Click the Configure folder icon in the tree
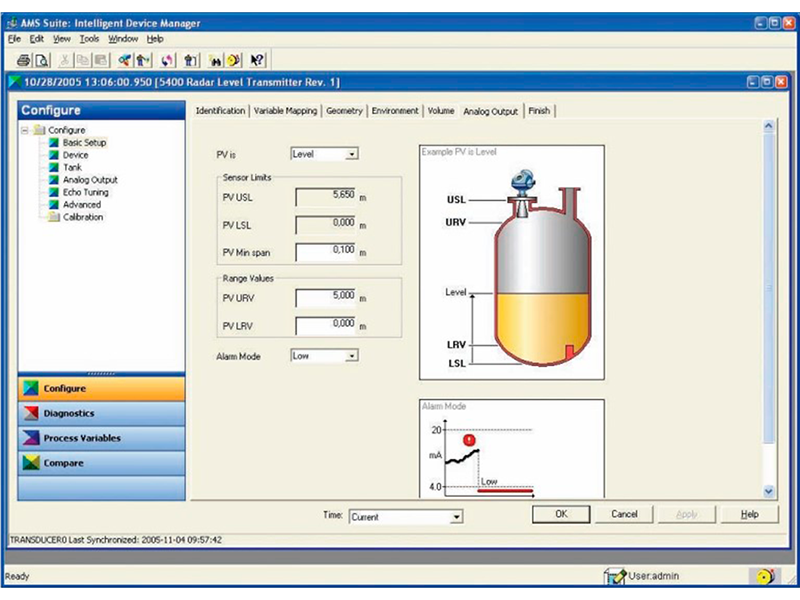Viewport: 800px width, 600px height. coord(39,130)
